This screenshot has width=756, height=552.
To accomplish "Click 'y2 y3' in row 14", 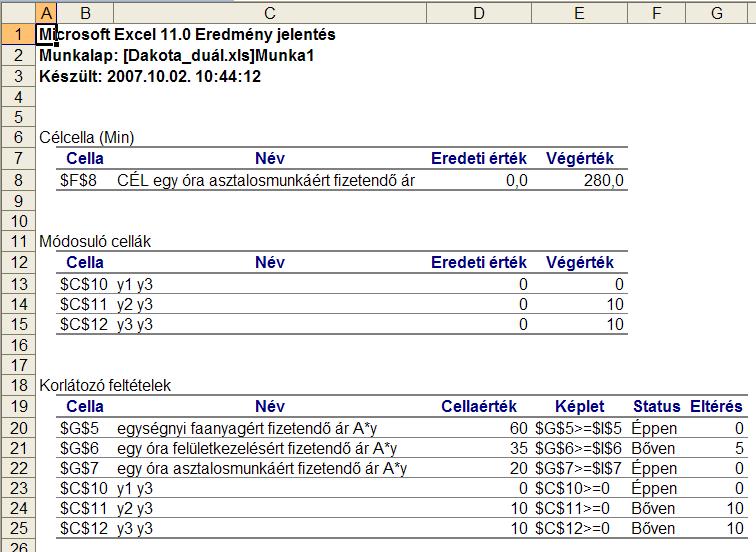I will [135, 305].
